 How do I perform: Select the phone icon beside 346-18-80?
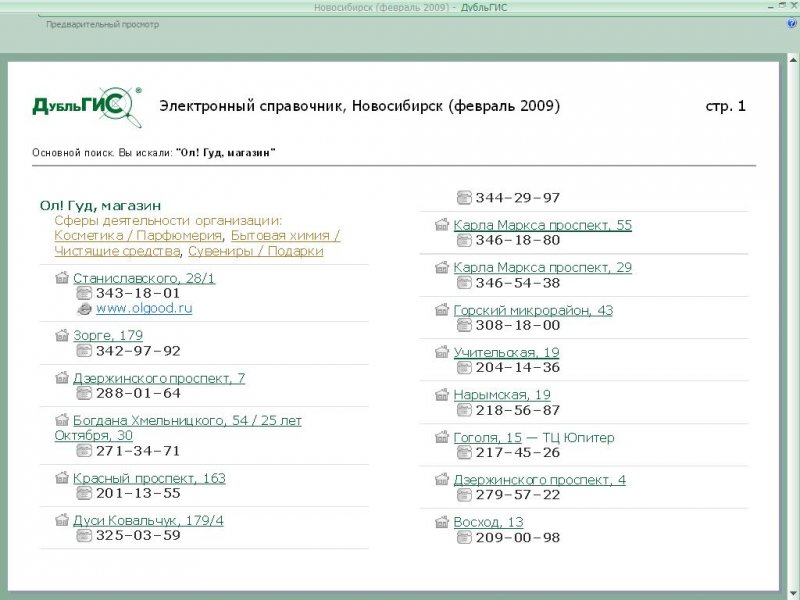464,240
